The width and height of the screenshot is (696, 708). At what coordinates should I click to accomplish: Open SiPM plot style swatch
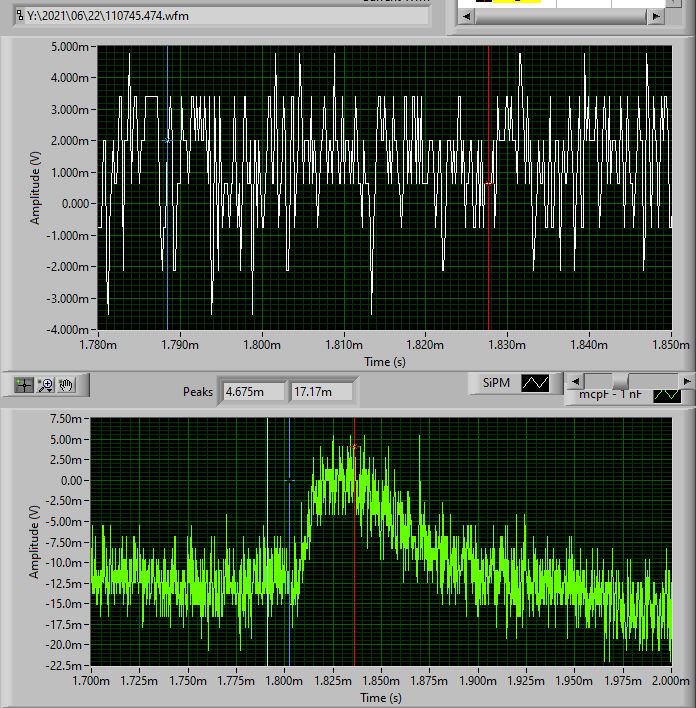point(537,383)
